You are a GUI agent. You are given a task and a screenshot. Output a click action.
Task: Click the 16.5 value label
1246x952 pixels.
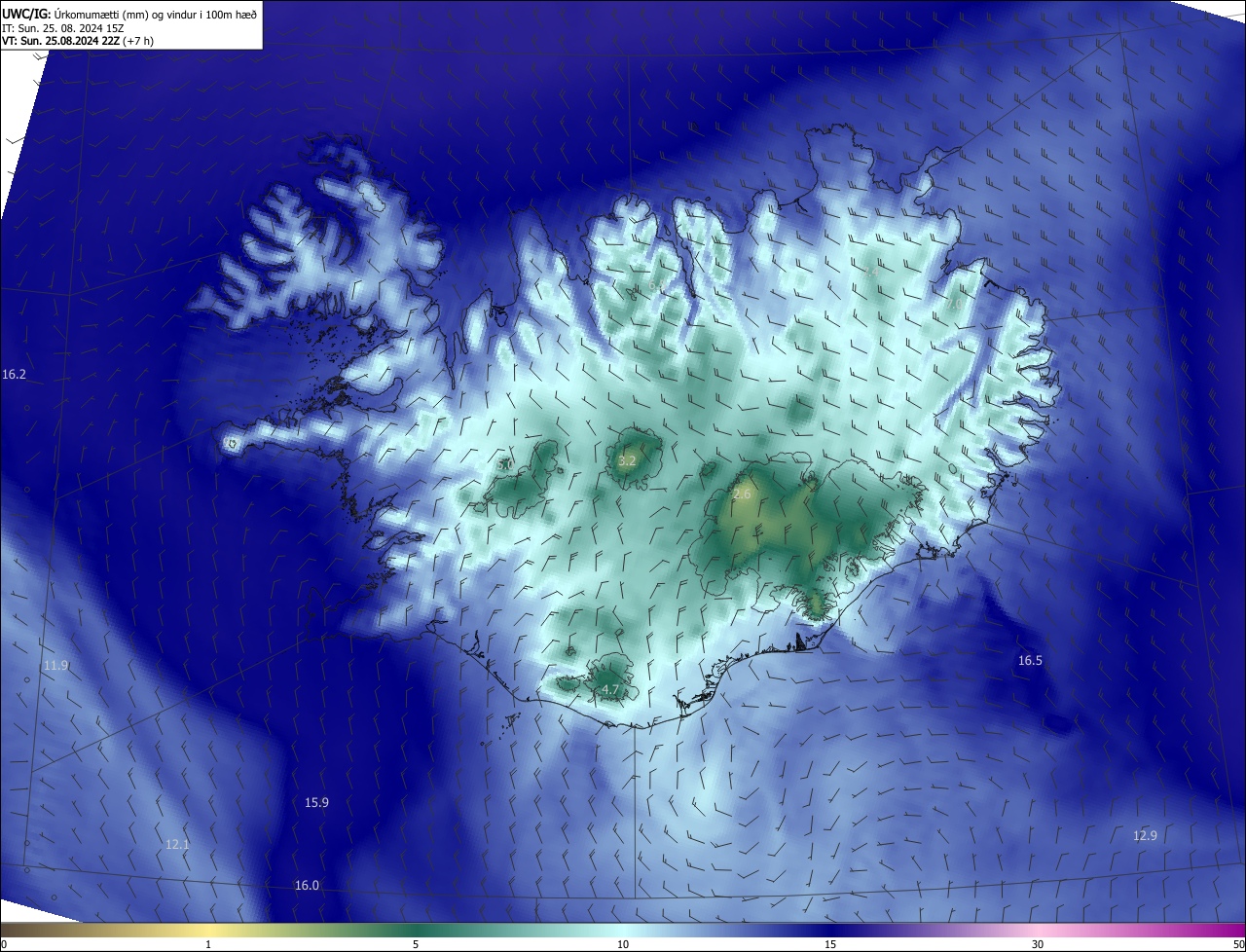(x=1030, y=661)
